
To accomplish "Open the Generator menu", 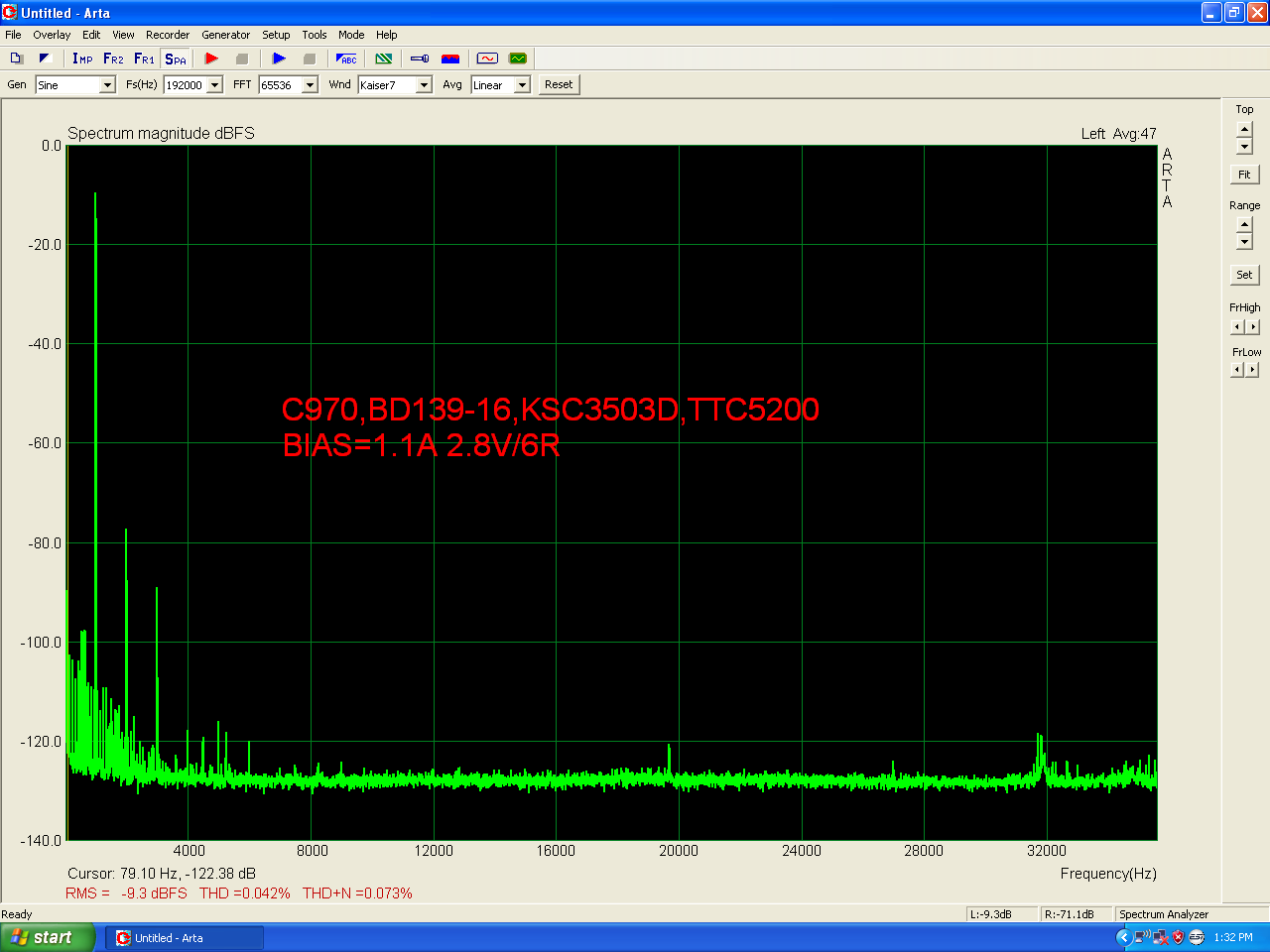I will [226, 35].
